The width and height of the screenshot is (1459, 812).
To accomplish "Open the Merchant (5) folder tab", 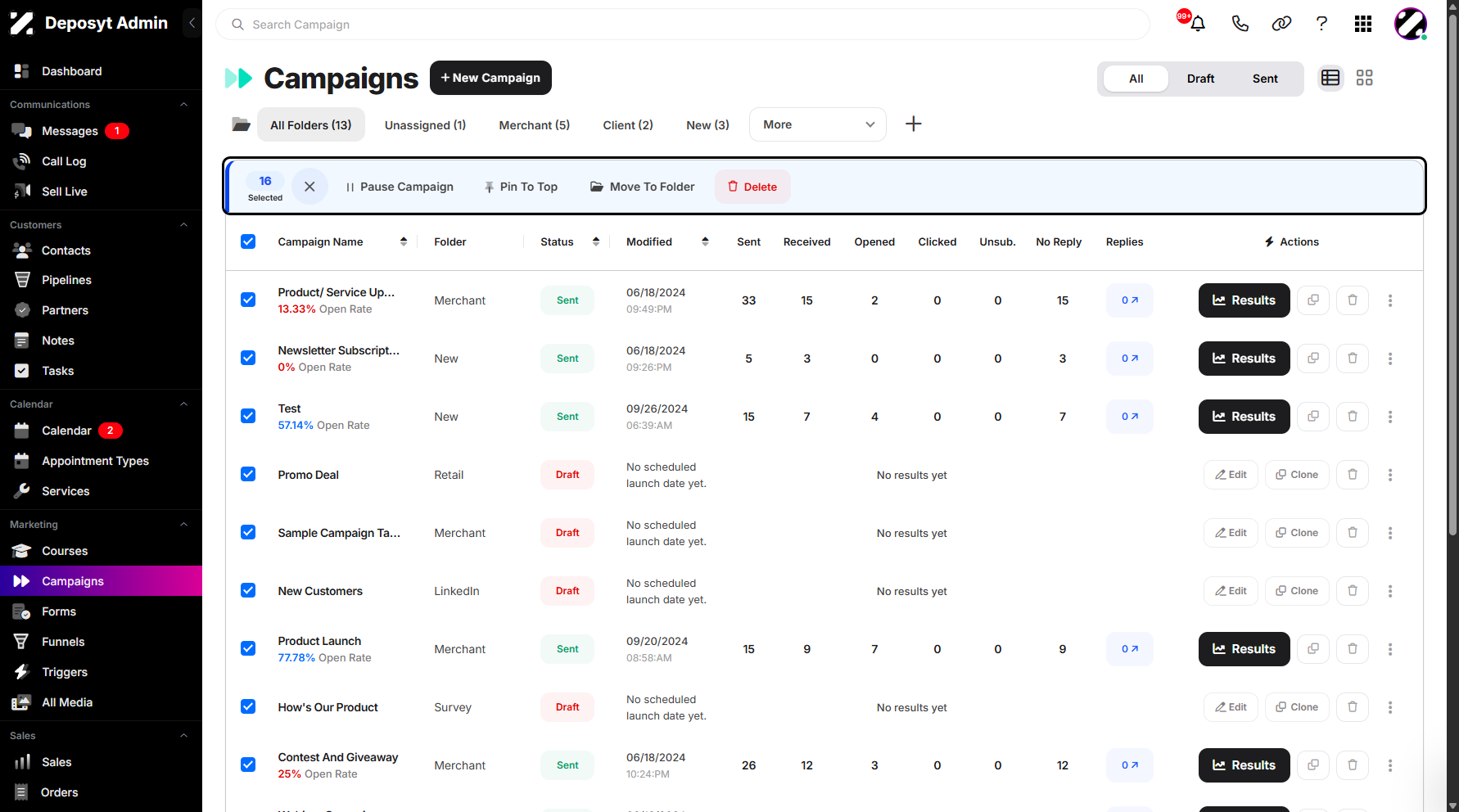I will click(535, 125).
